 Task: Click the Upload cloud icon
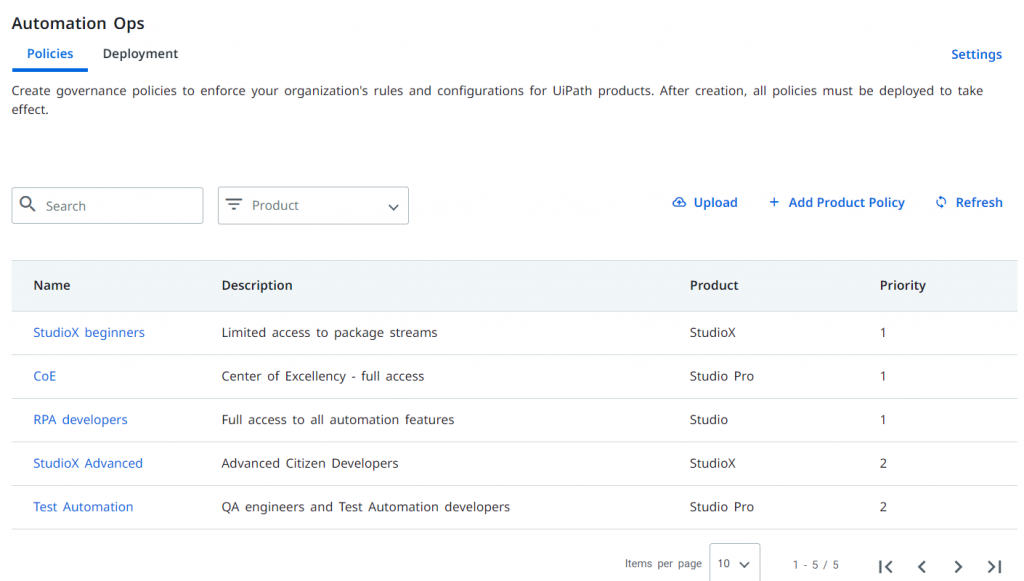(679, 202)
